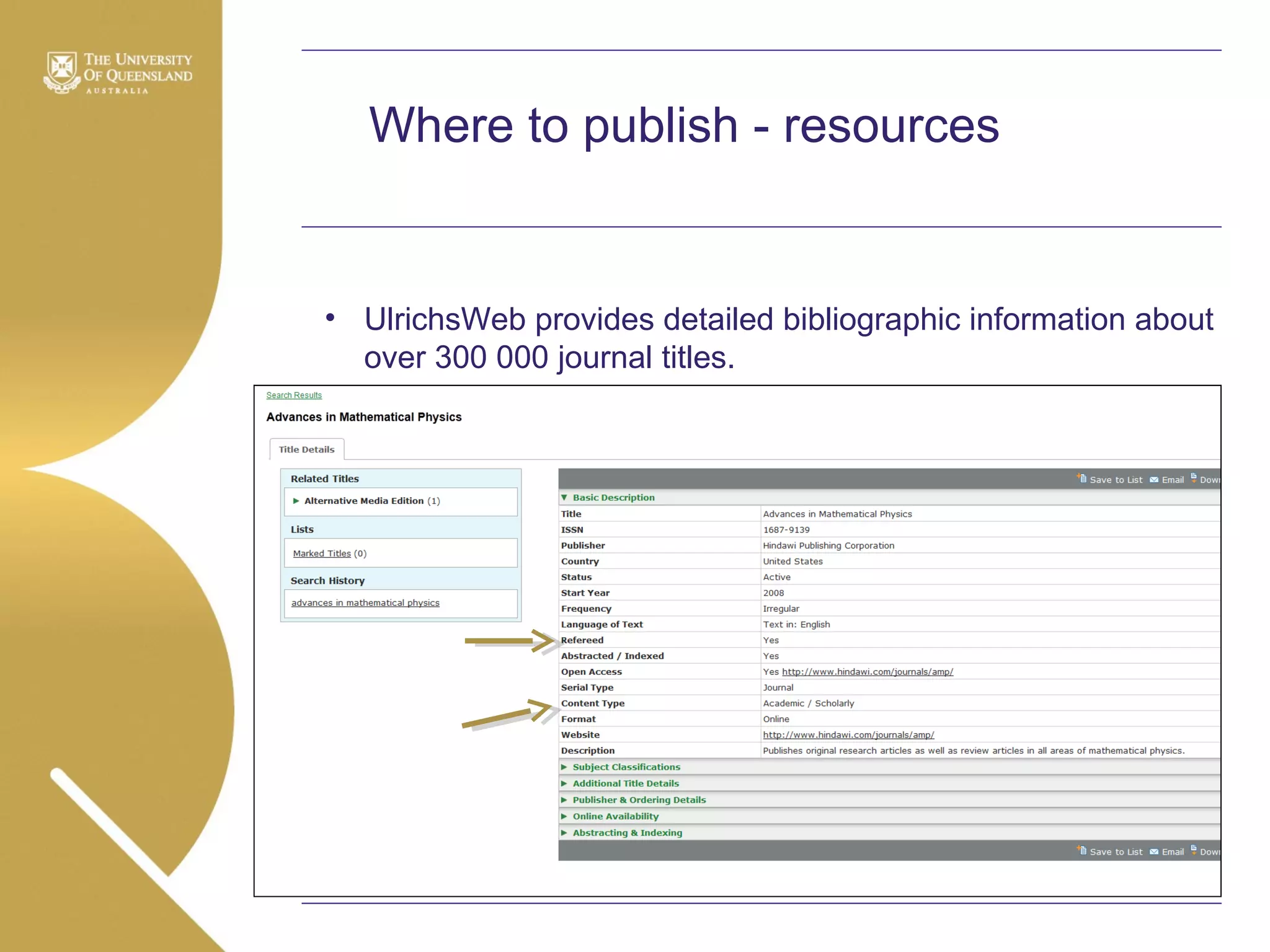Open the Marked Titles list link
1270x952 pixels.
[x=322, y=553]
